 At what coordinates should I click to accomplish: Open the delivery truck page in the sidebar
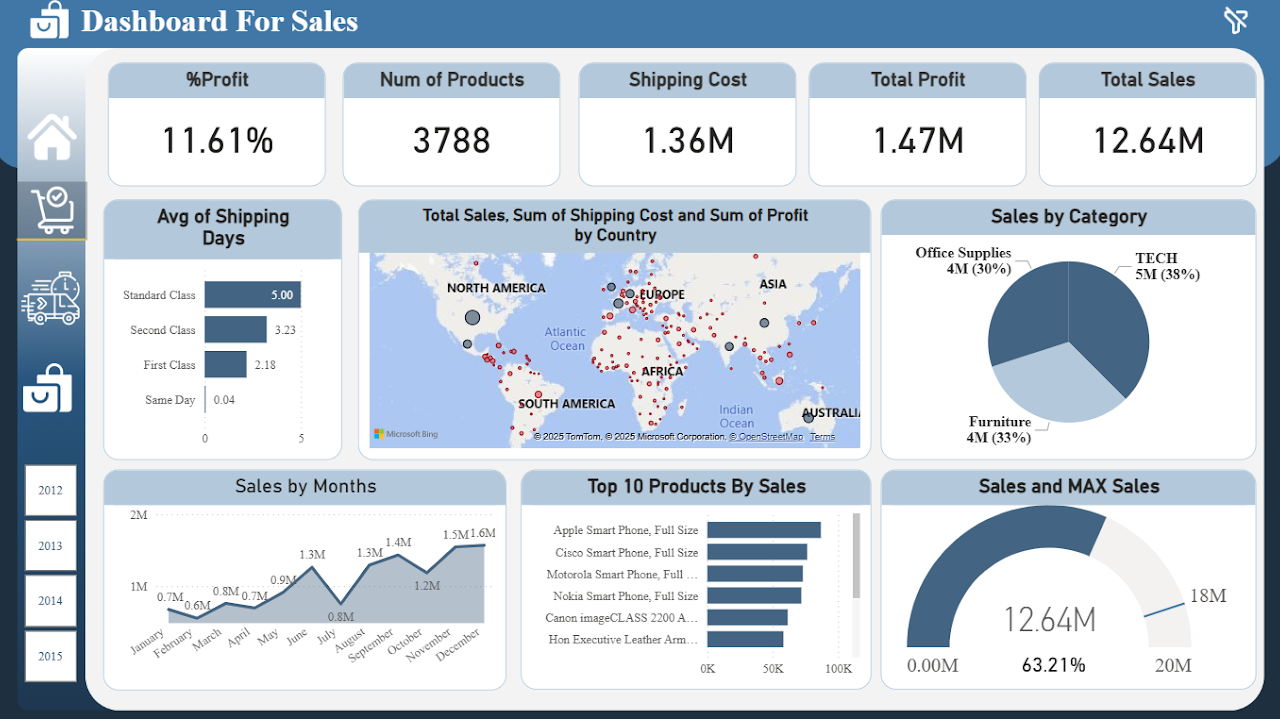tap(51, 297)
